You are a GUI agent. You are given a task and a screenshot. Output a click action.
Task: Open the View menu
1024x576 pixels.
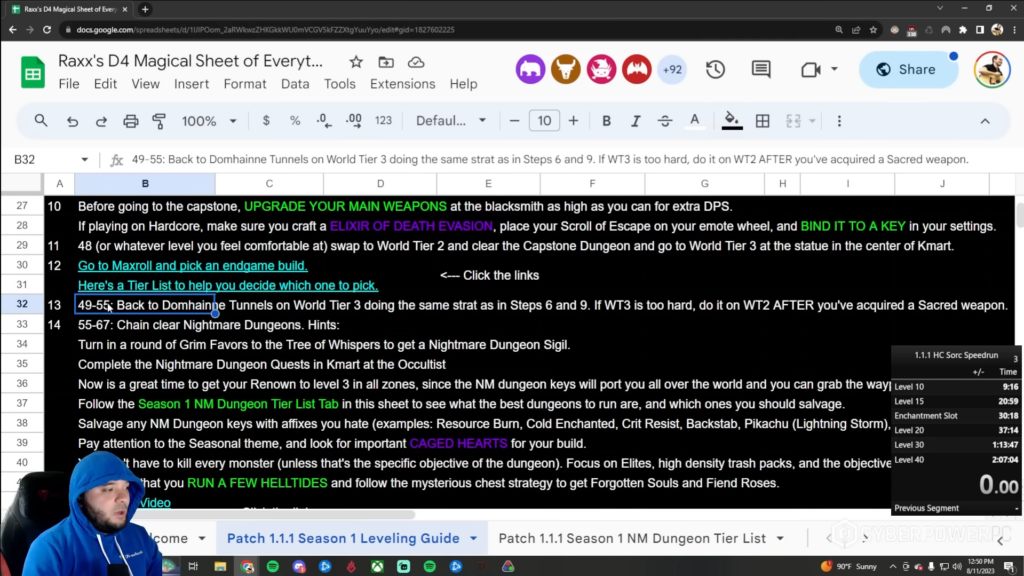(145, 84)
